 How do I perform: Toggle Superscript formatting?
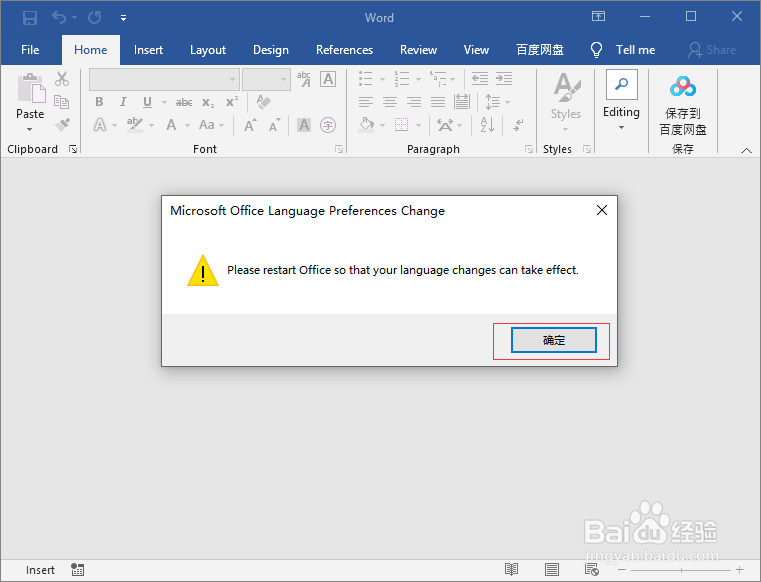pyautogui.click(x=232, y=102)
